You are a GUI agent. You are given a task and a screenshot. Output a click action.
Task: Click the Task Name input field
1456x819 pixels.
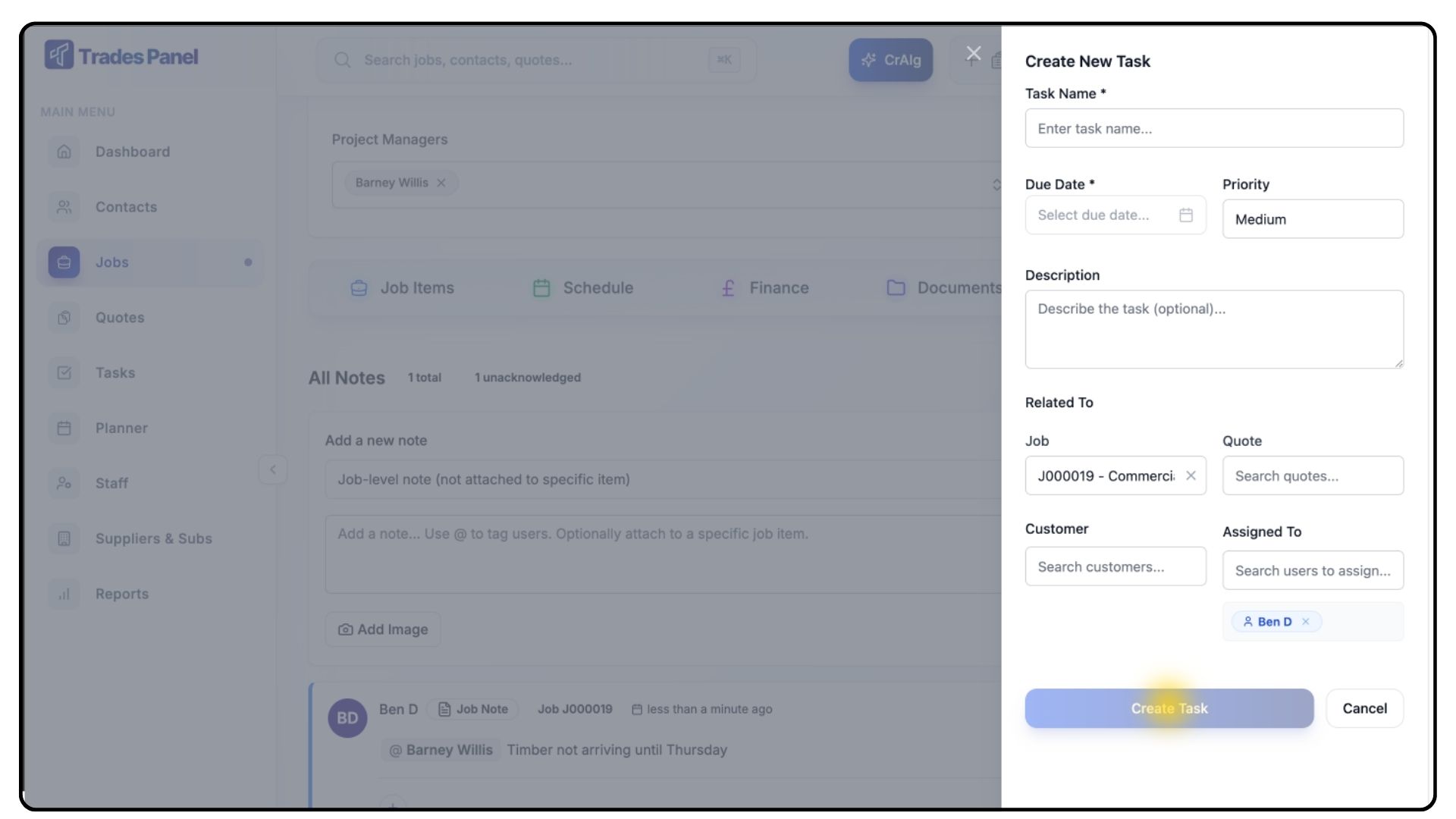pyautogui.click(x=1213, y=129)
